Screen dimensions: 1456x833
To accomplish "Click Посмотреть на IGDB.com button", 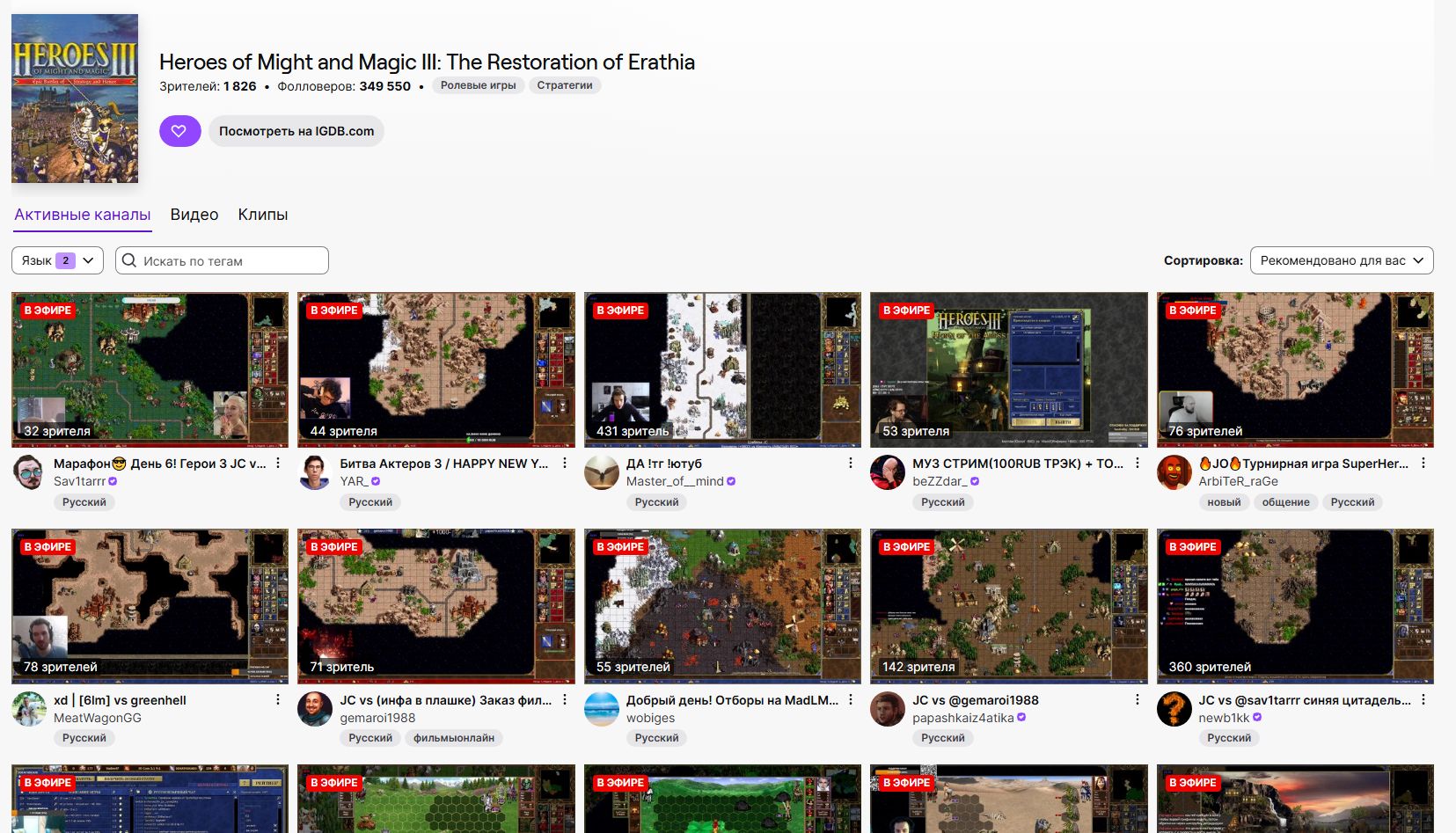I will click(296, 131).
